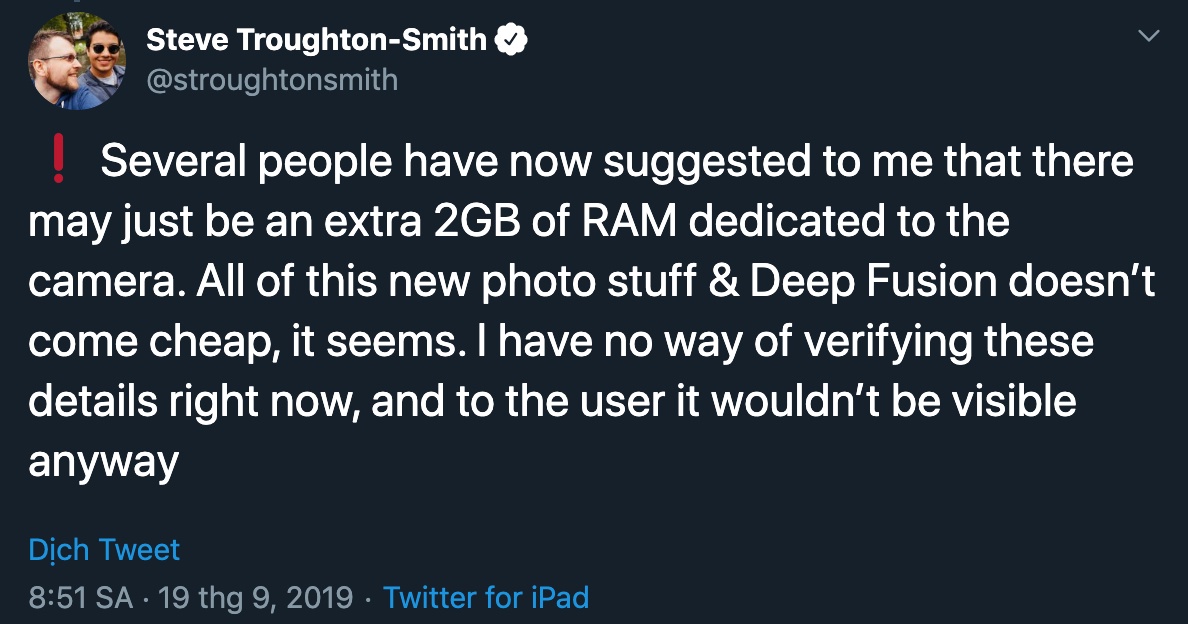
Task: Translate with the Dịch Tweet link
Action: (x=104, y=549)
